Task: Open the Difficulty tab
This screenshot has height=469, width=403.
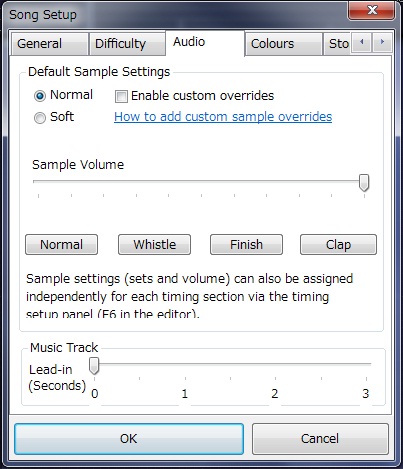Action: click(x=127, y=44)
